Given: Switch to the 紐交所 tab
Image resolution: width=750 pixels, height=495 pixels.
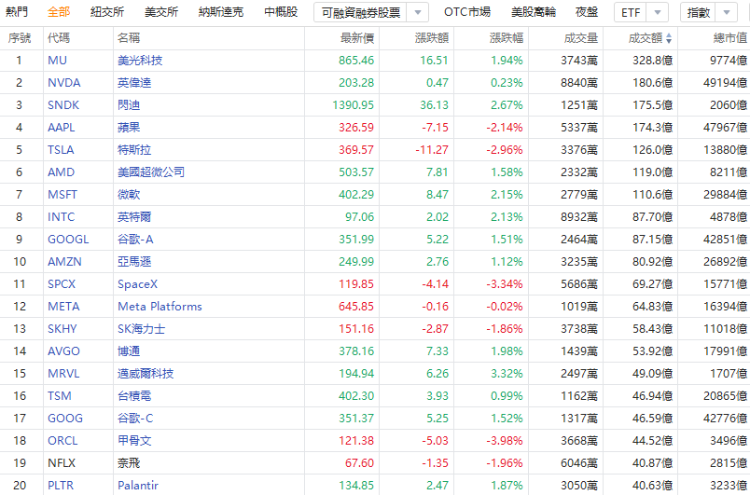Looking at the screenshot, I should click(107, 12).
